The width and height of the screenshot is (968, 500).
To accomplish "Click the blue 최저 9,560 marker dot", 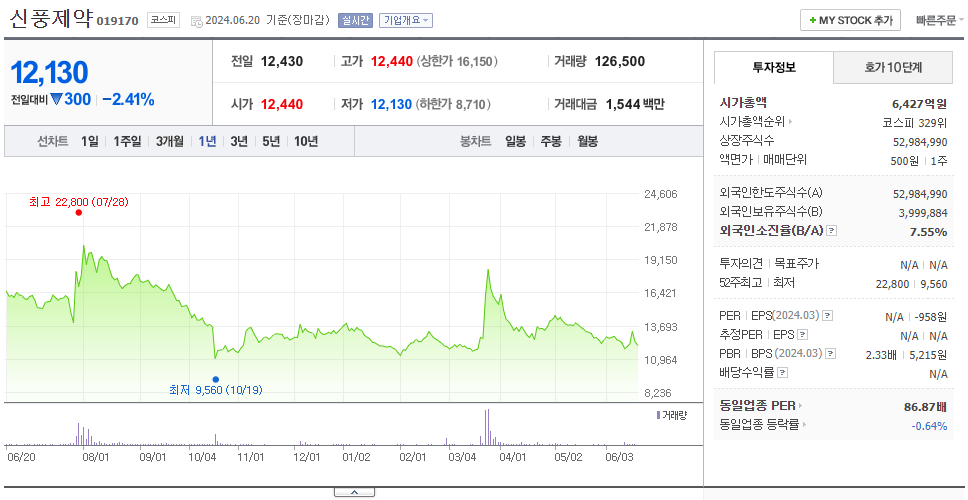I will point(215,380).
